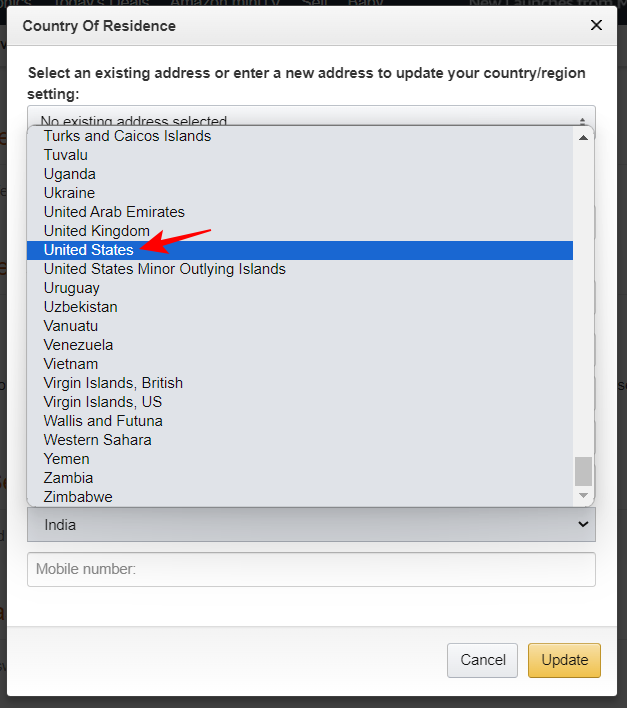Choose Vietnam from the country list
Image resolution: width=627 pixels, height=708 pixels.
point(71,364)
